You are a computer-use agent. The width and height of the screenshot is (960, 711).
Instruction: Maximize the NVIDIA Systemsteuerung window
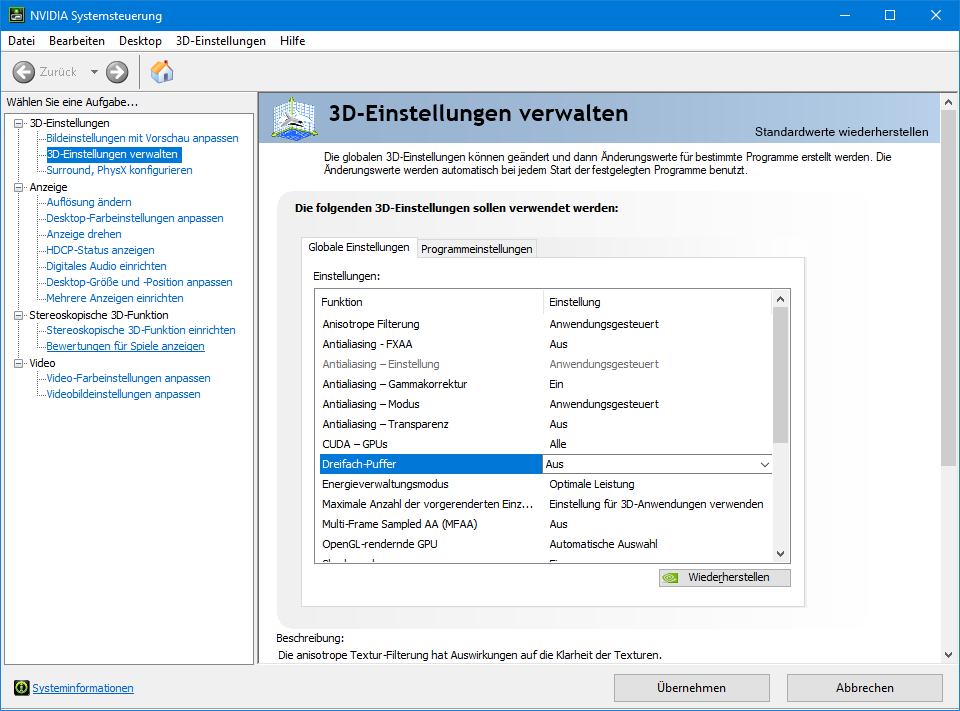pos(890,15)
